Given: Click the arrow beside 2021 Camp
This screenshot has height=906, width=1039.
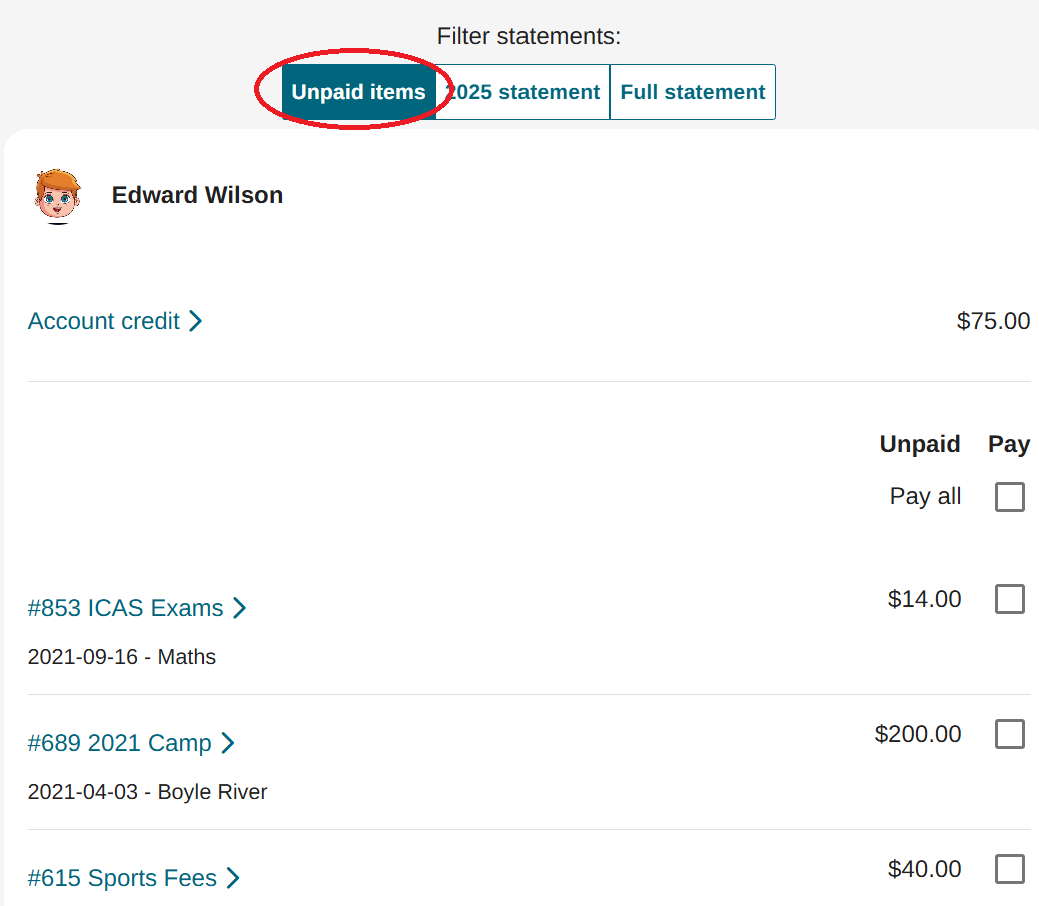Looking at the screenshot, I should pos(228,743).
